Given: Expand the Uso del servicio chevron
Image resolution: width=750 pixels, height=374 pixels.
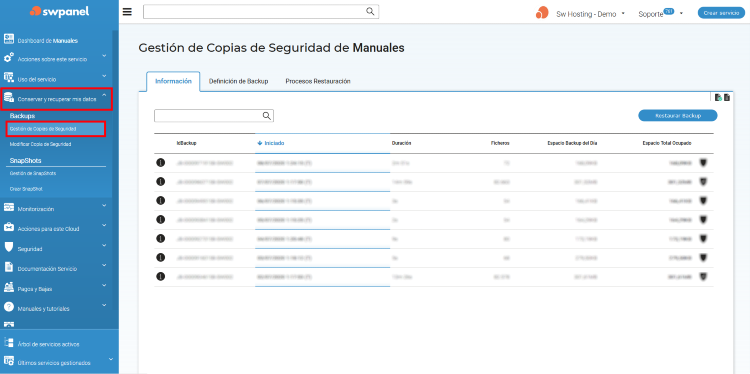Looking at the screenshot, I should (x=104, y=77).
